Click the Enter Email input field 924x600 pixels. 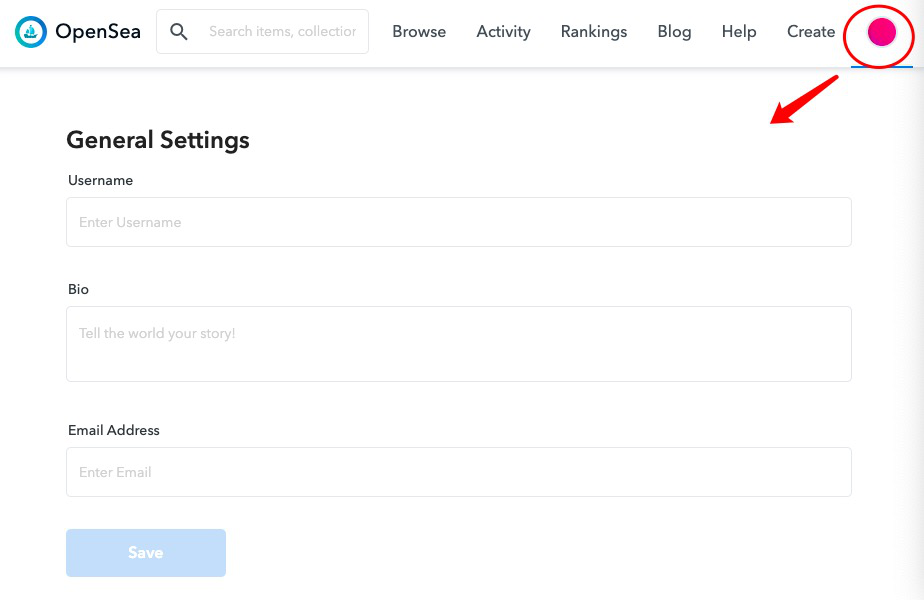tap(458, 472)
